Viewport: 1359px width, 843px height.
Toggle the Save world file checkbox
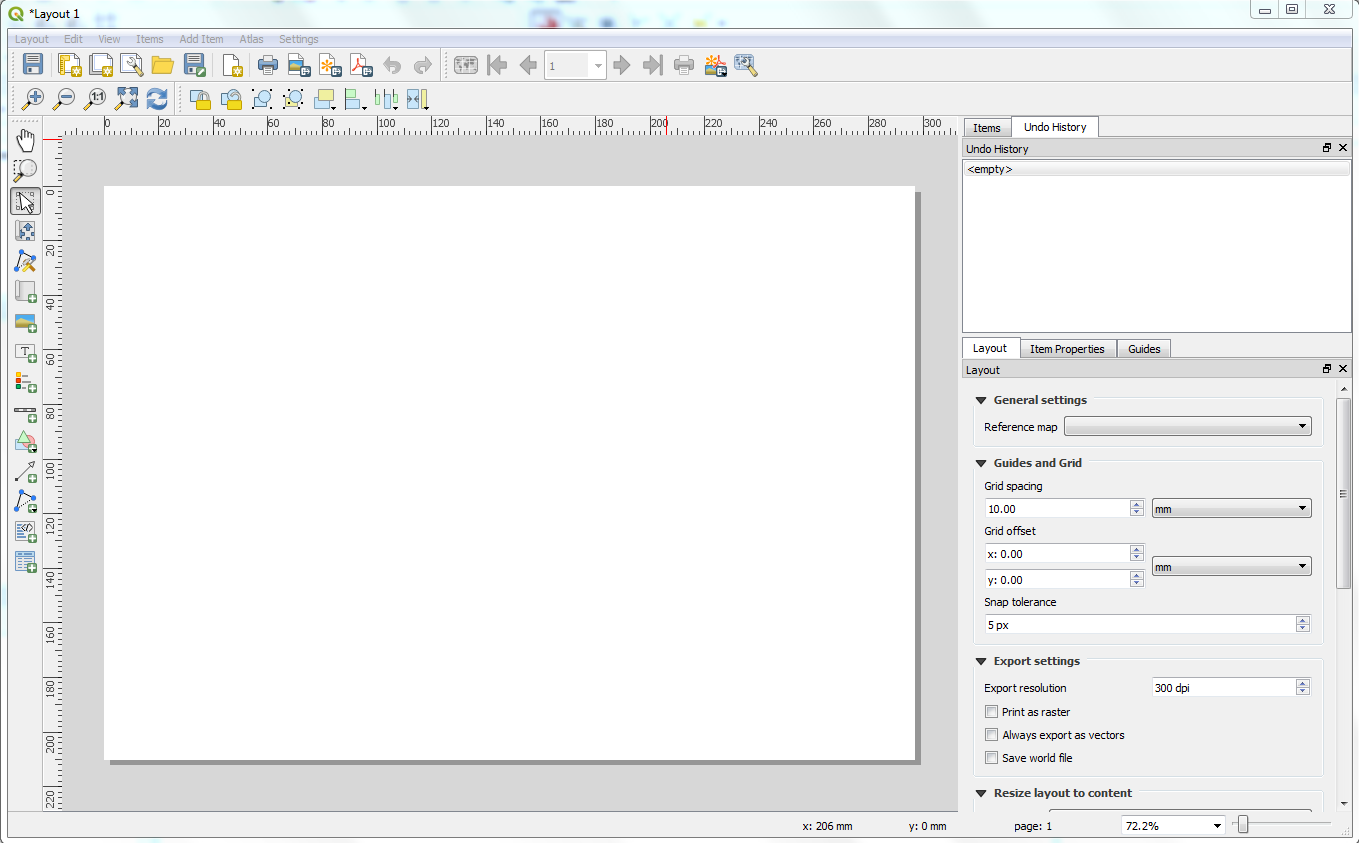[991, 758]
